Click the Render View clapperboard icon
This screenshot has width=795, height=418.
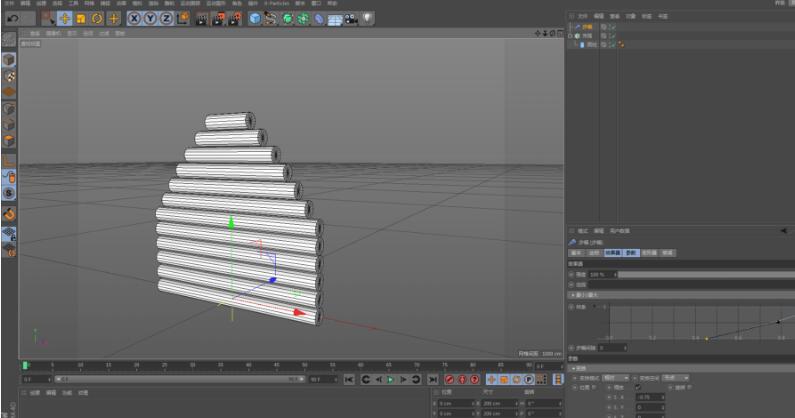click(x=201, y=18)
